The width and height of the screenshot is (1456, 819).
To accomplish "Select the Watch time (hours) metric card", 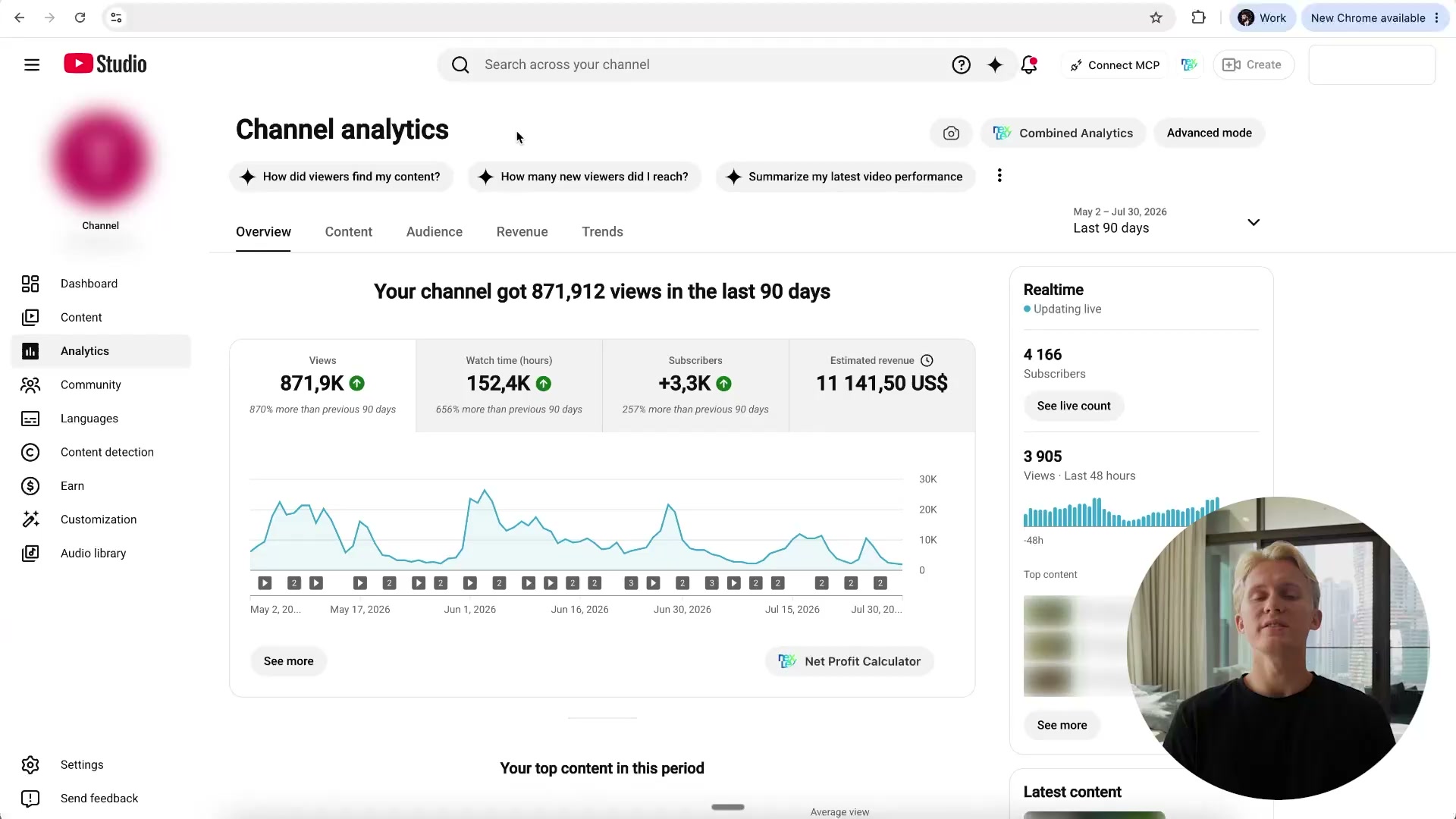I will pos(509,386).
